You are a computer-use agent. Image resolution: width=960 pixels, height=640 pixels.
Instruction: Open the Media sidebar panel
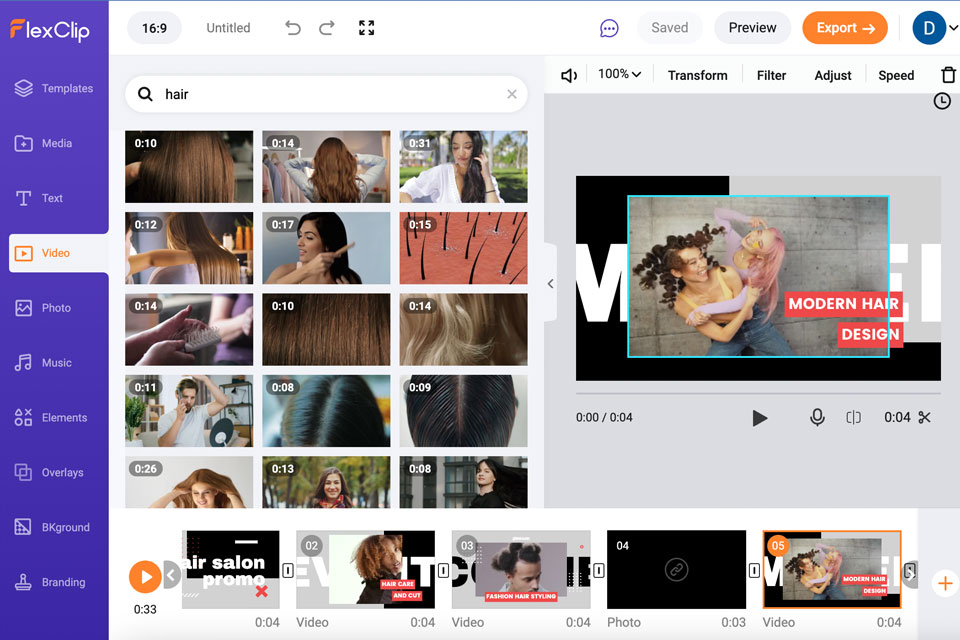43,143
